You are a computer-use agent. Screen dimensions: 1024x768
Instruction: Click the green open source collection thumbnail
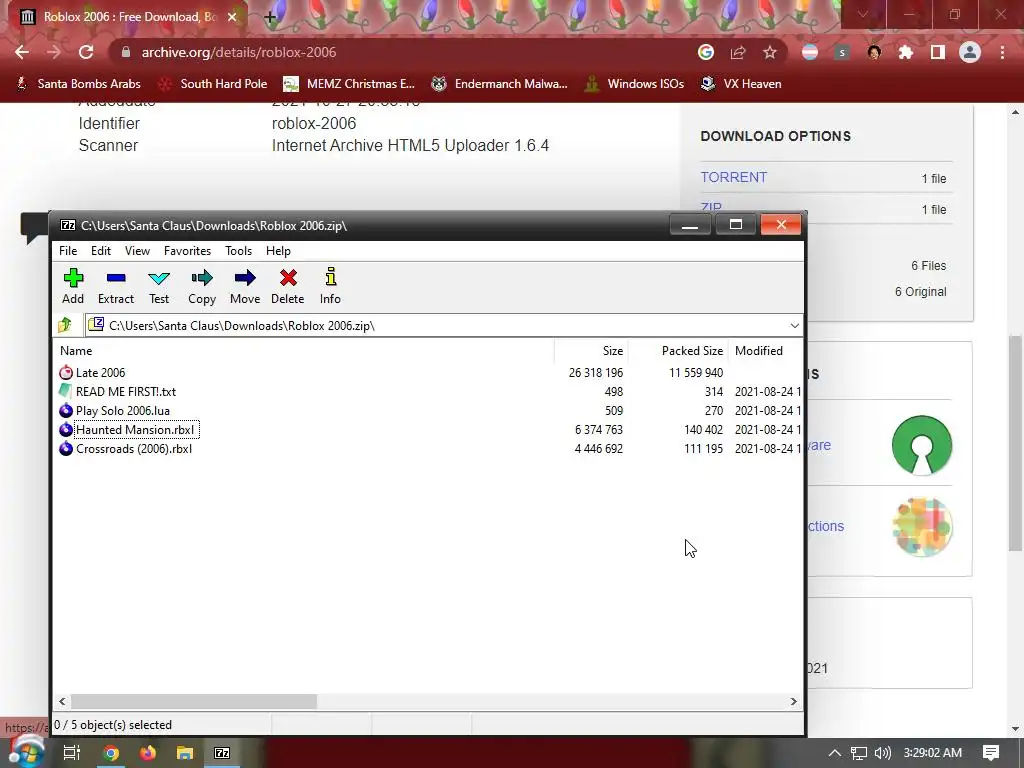click(x=921, y=445)
